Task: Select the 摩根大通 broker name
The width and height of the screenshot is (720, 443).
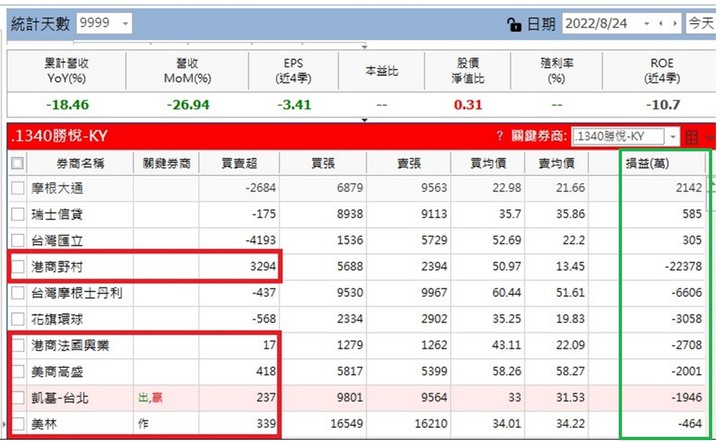Action: pyautogui.click(x=57, y=188)
